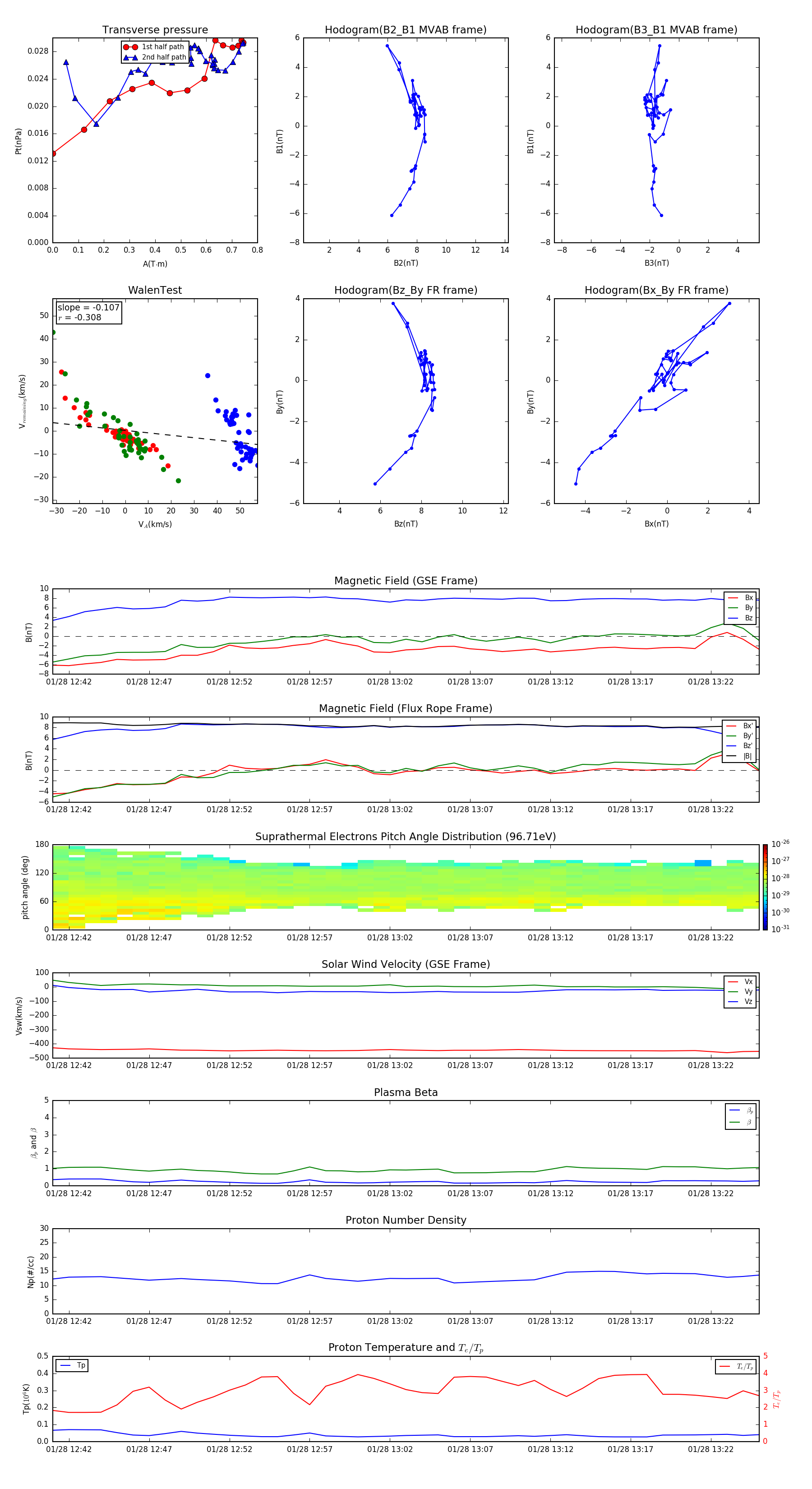Screen dimensions: 812x1489
Task: Click the 'Transverse pressure' plot title
Action: coord(155,30)
